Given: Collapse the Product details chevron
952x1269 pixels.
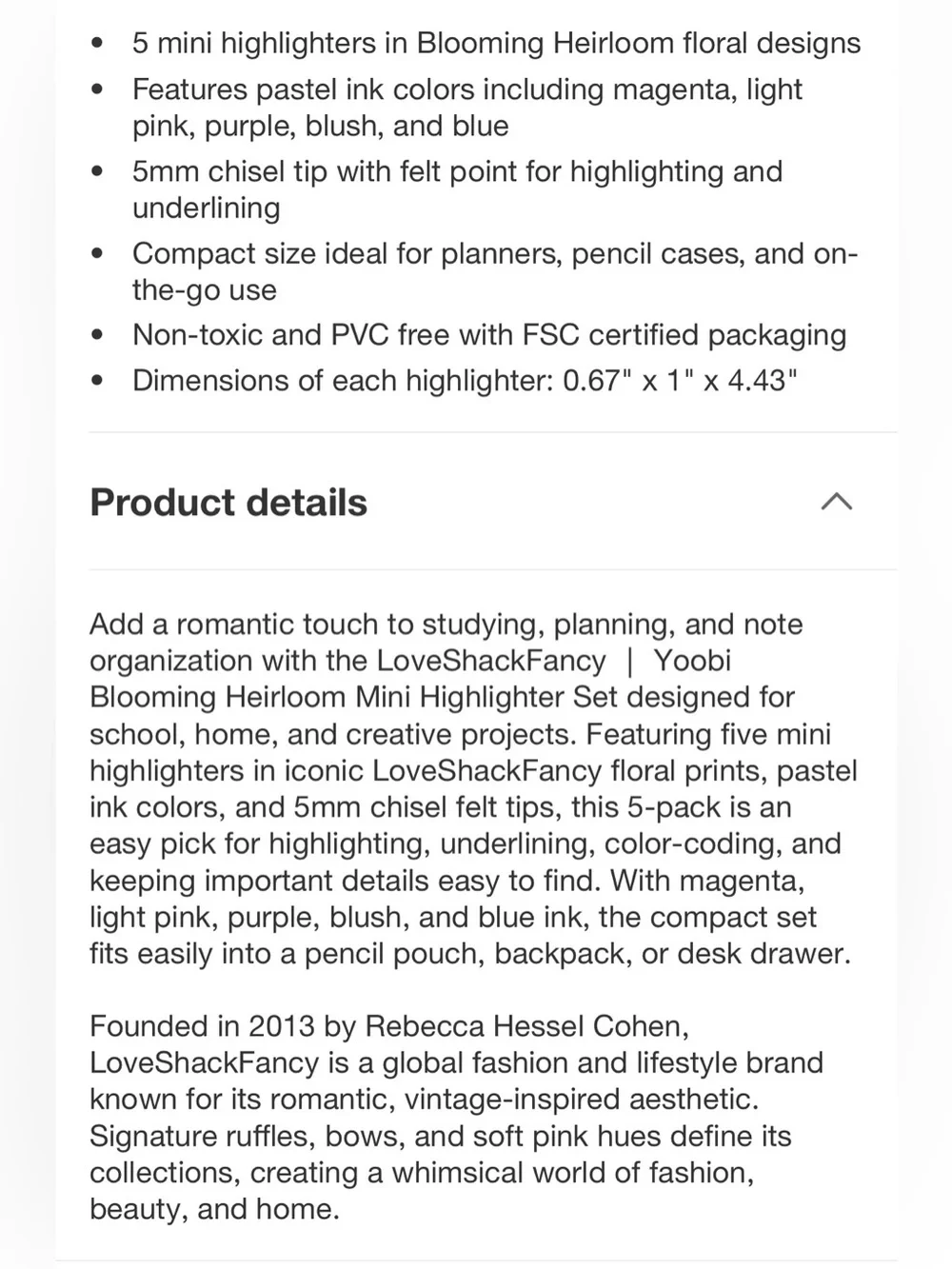Looking at the screenshot, I should (x=837, y=502).
